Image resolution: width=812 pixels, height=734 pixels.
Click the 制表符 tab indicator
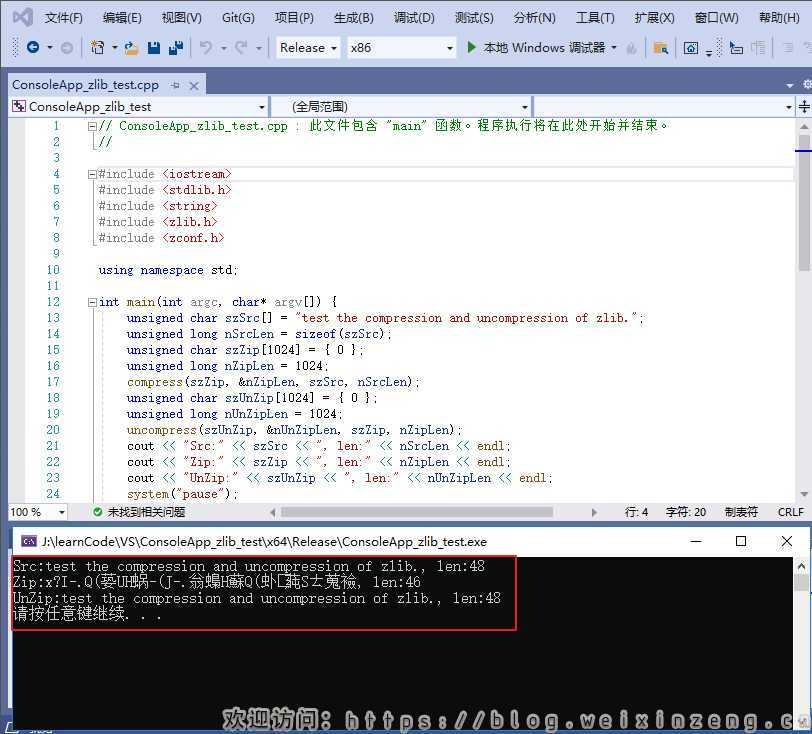pyautogui.click(x=741, y=512)
